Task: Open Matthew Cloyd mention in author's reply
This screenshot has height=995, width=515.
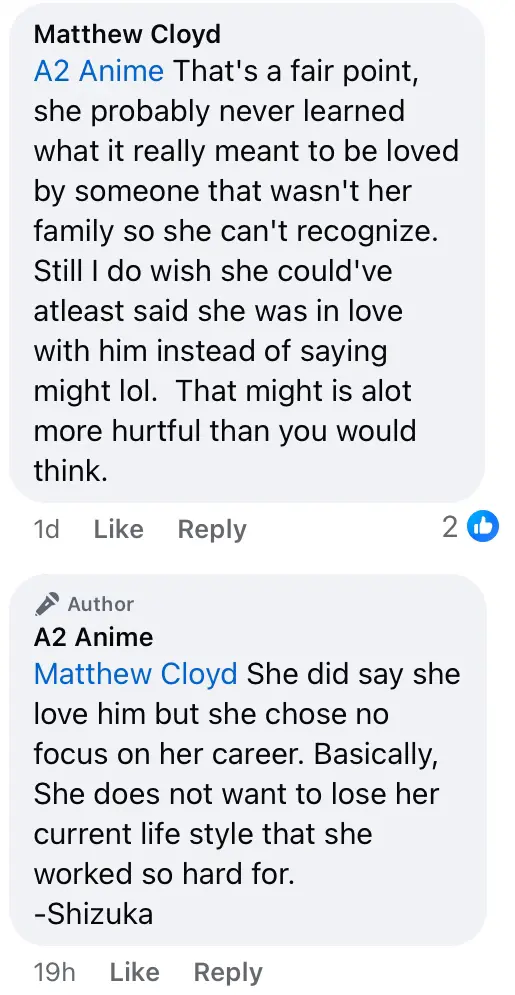Action: coord(136,674)
